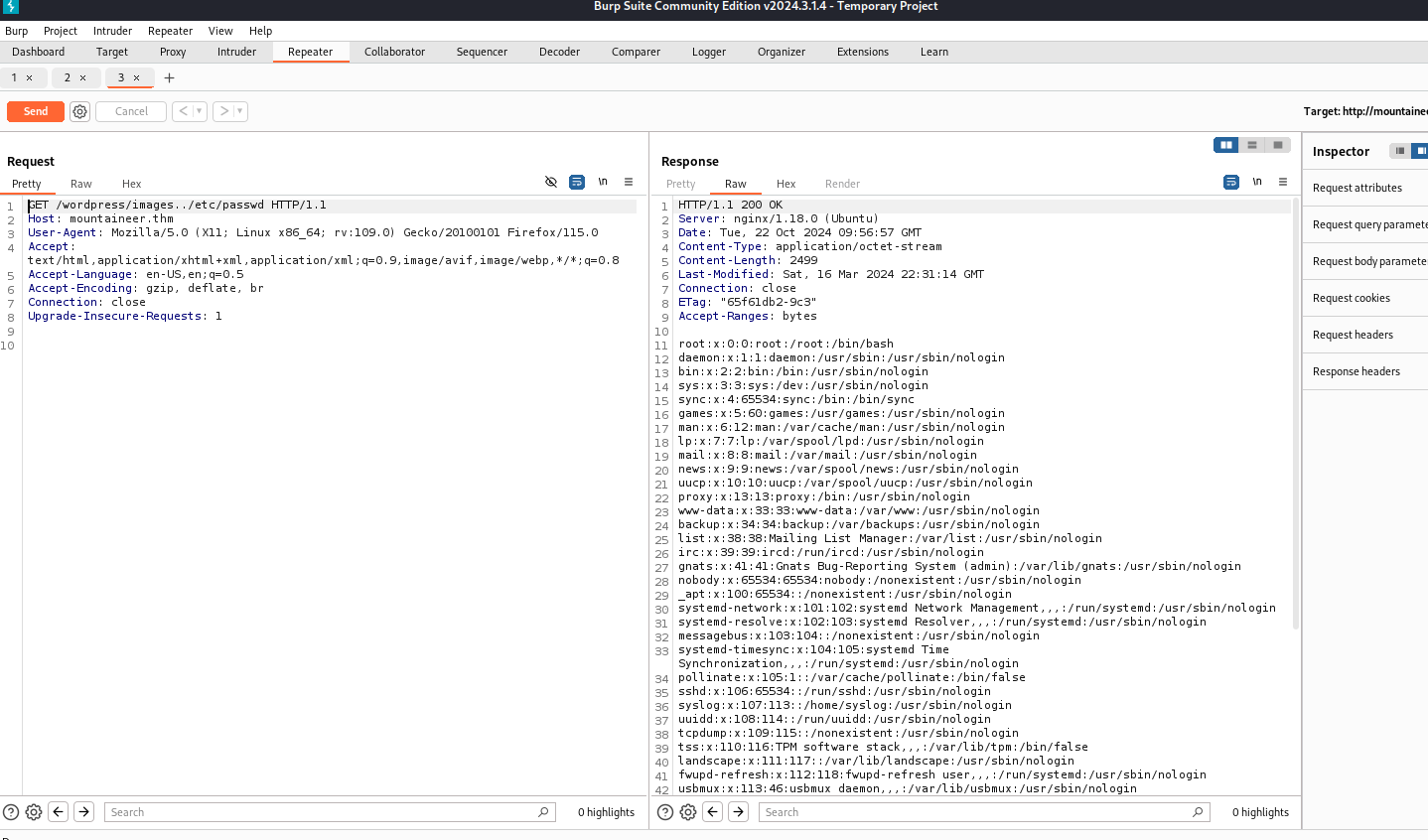
Task: Open the Help menu
Action: tap(260, 31)
